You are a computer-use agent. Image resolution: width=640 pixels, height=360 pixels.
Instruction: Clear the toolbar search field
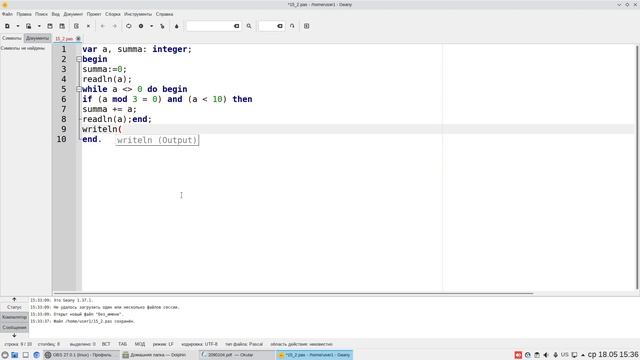[x=236, y=26]
